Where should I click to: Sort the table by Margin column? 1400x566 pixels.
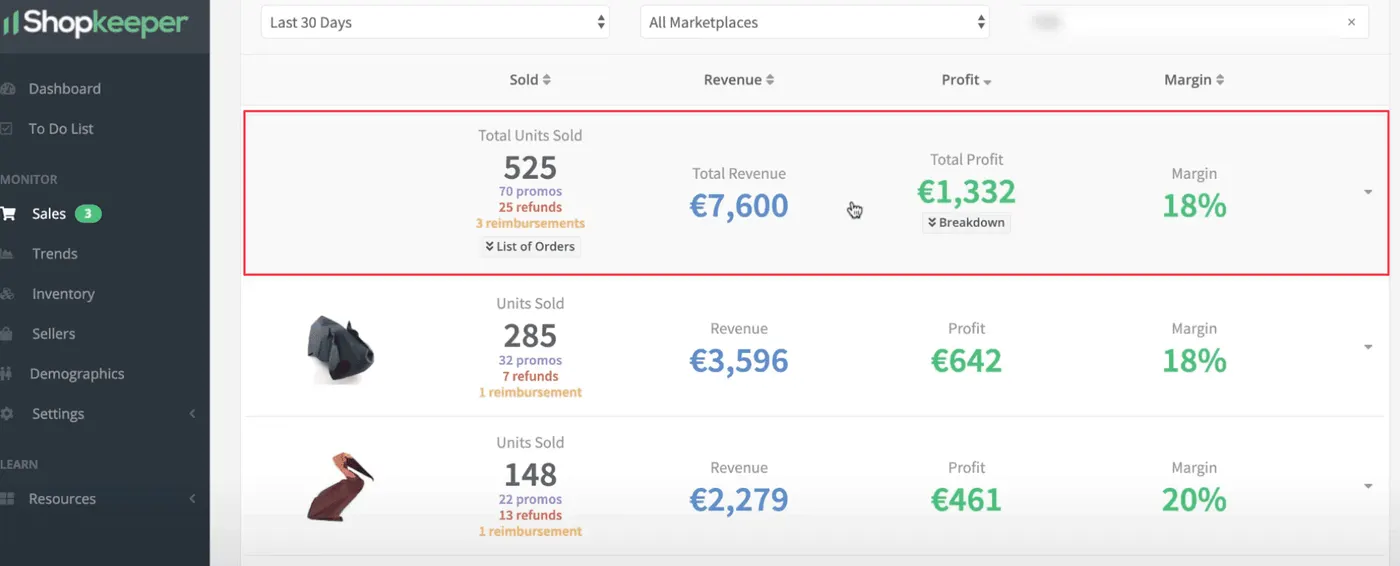click(1194, 80)
